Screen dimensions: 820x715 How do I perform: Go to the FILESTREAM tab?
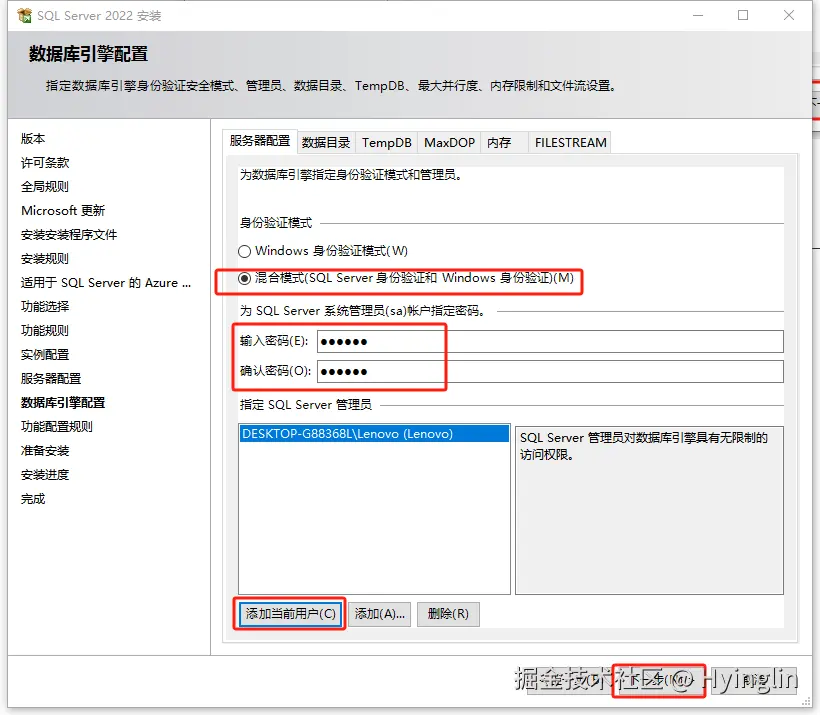pyautogui.click(x=571, y=143)
